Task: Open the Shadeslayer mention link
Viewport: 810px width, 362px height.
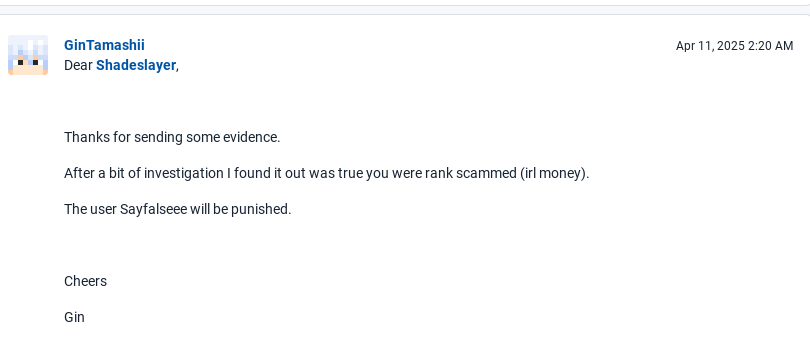Action: coord(136,66)
